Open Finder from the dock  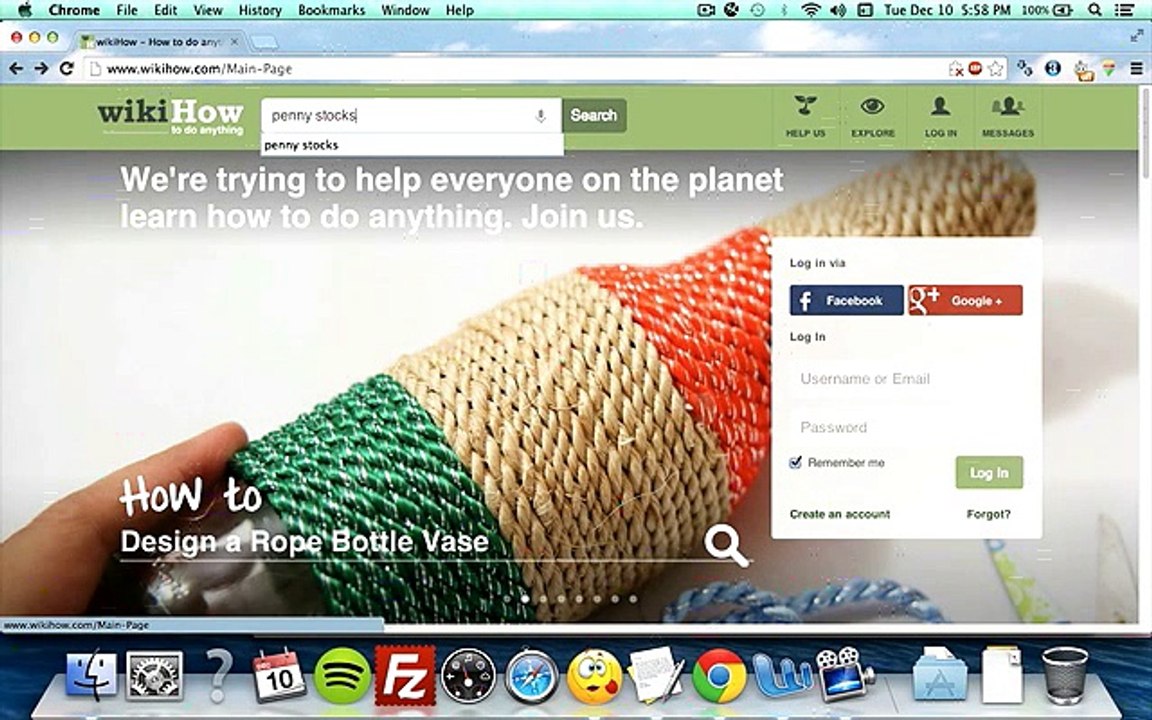[x=91, y=675]
